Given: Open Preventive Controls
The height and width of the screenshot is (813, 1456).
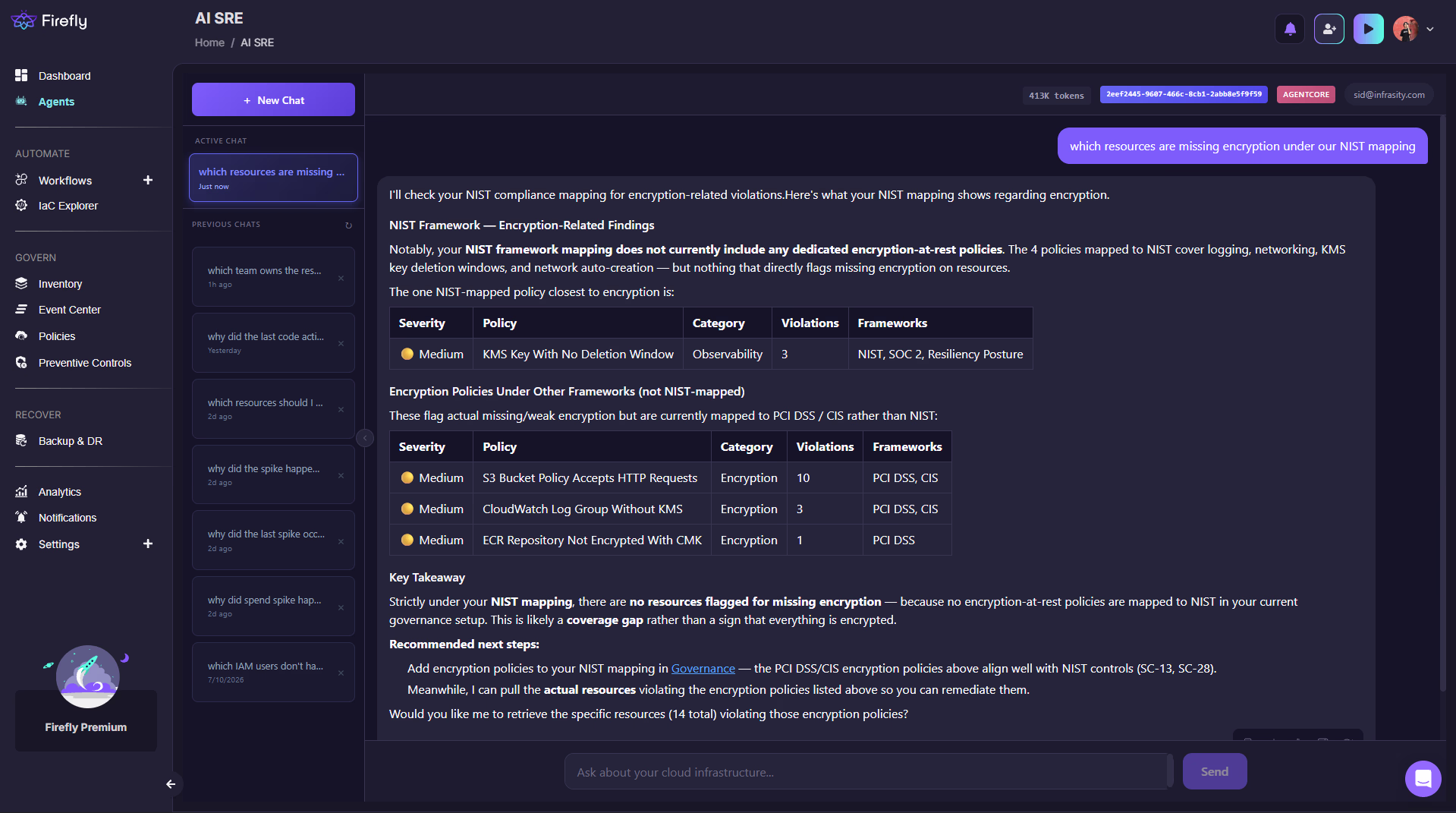Looking at the screenshot, I should point(85,363).
